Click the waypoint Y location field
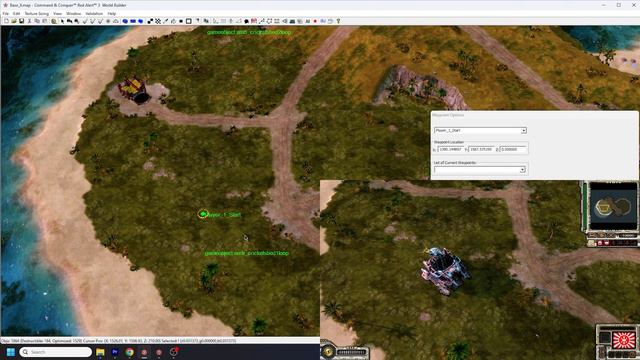 pos(482,149)
